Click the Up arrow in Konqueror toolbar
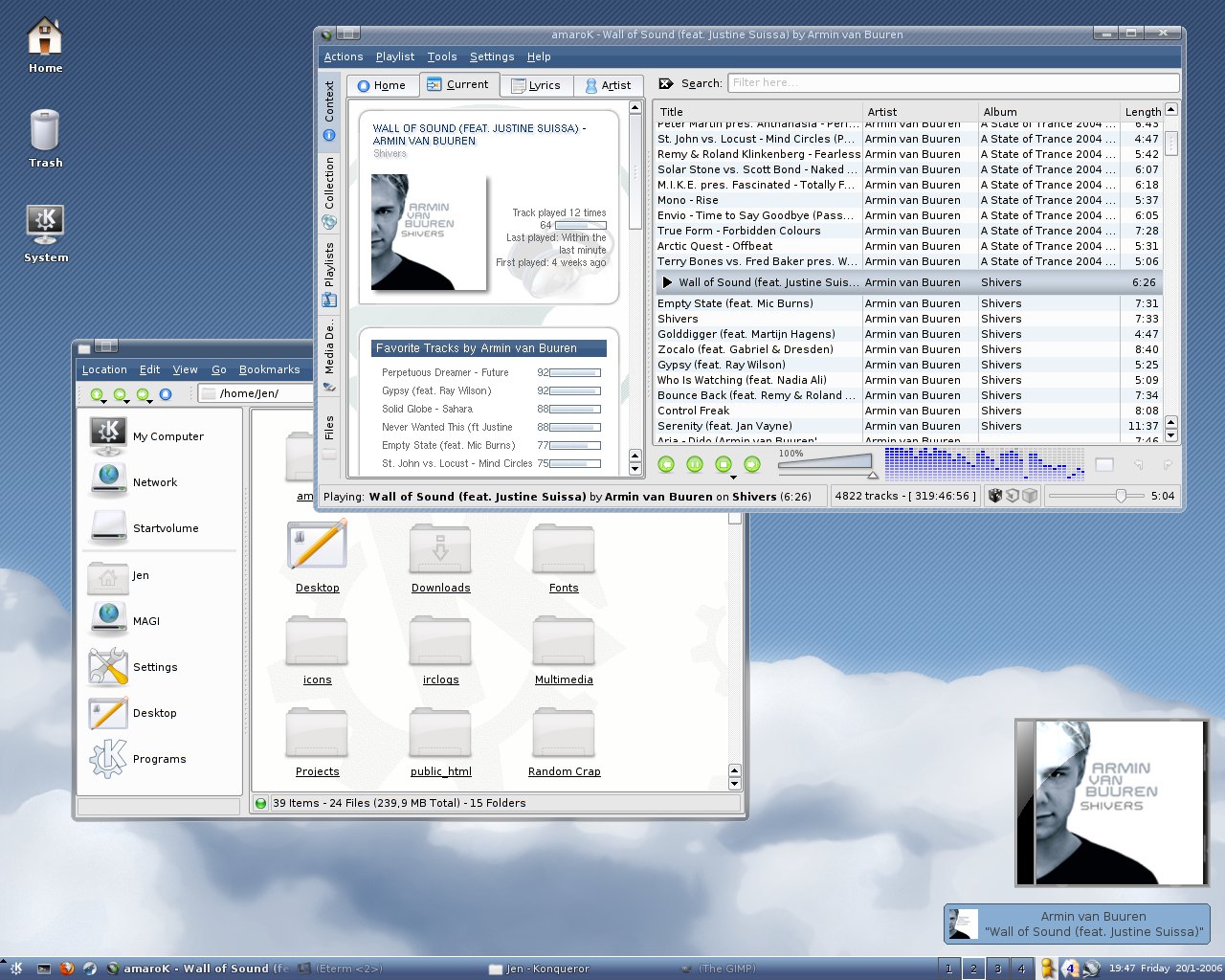1225x980 pixels. [x=96, y=394]
